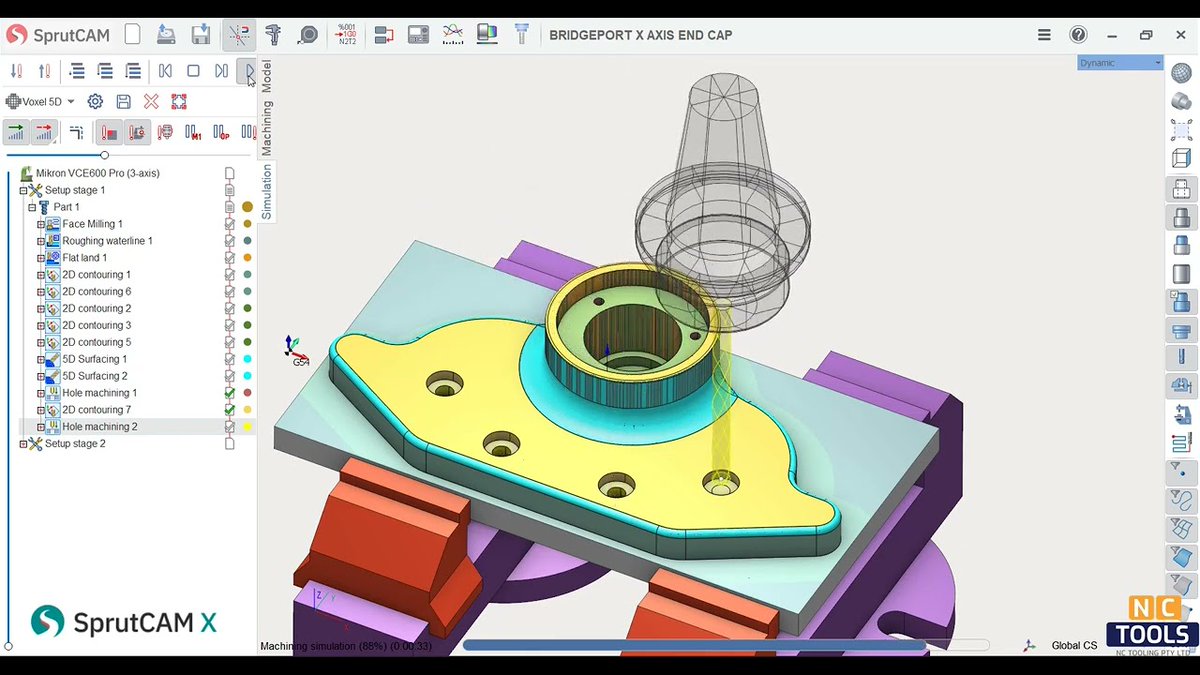Switch to the Machining tab
The height and width of the screenshot is (675, 1200).
(x=267, y=128)
